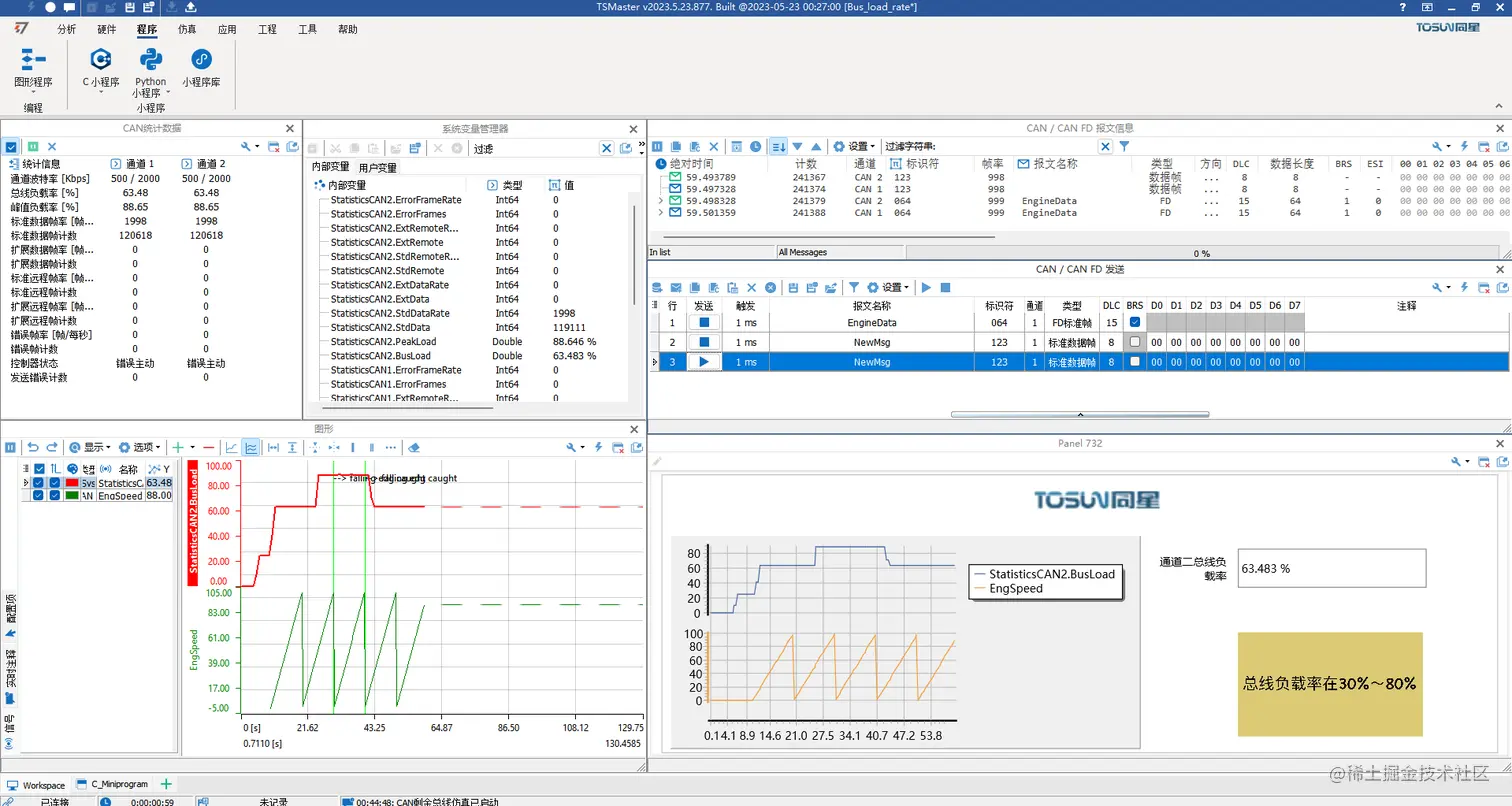Image resolution: width=1512 pixels, height=806 pixels.
Task: Add a message with envelope icon in 发送 toolbar
Action: [x=676, y=287]
